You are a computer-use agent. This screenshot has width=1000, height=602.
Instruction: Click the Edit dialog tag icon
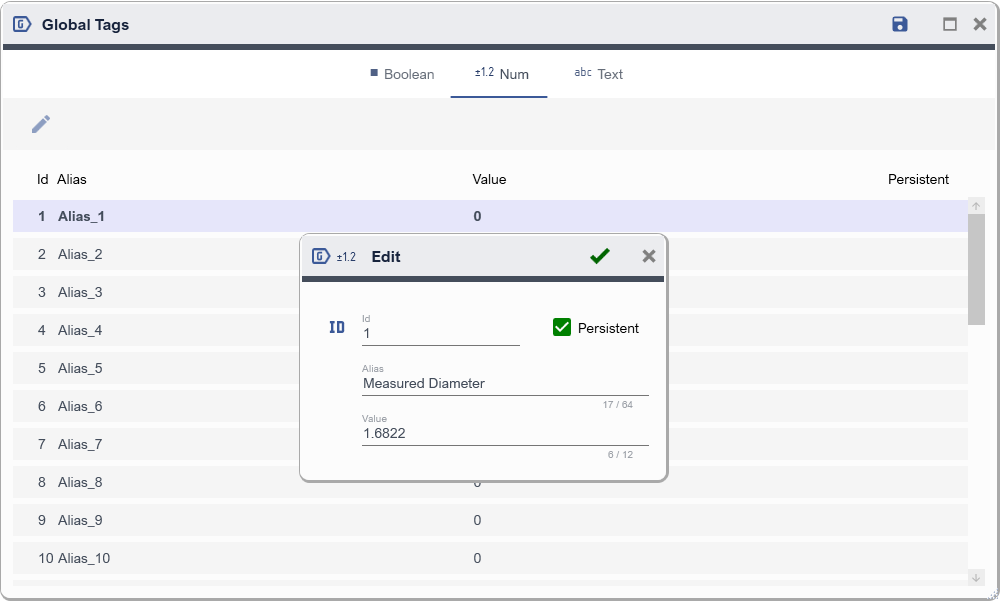coord(321,257)
